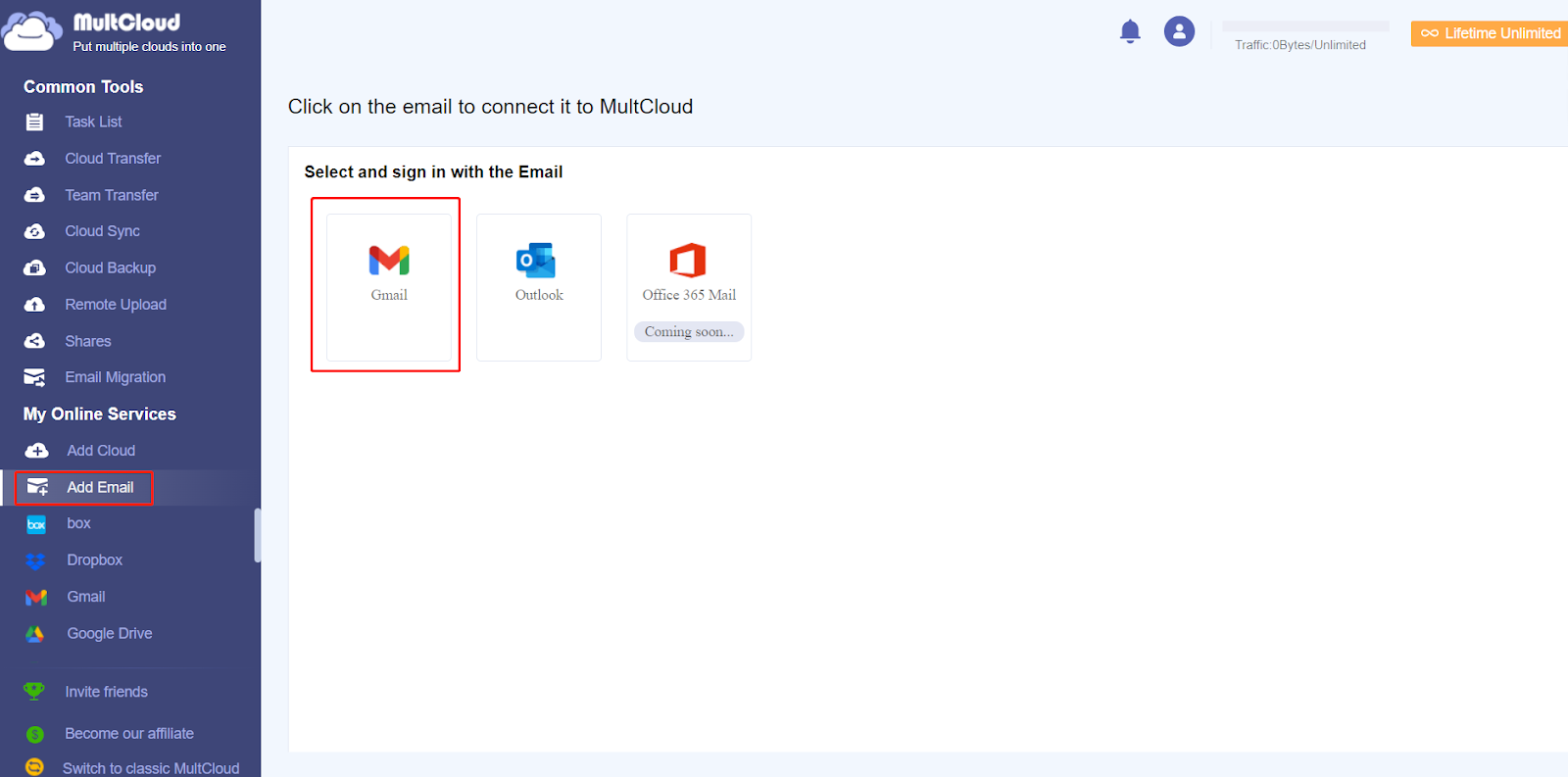Click the Cloud Backup icon
Image resolution: width=1568 pixels, height=777 pixels.
click(34, 267)
